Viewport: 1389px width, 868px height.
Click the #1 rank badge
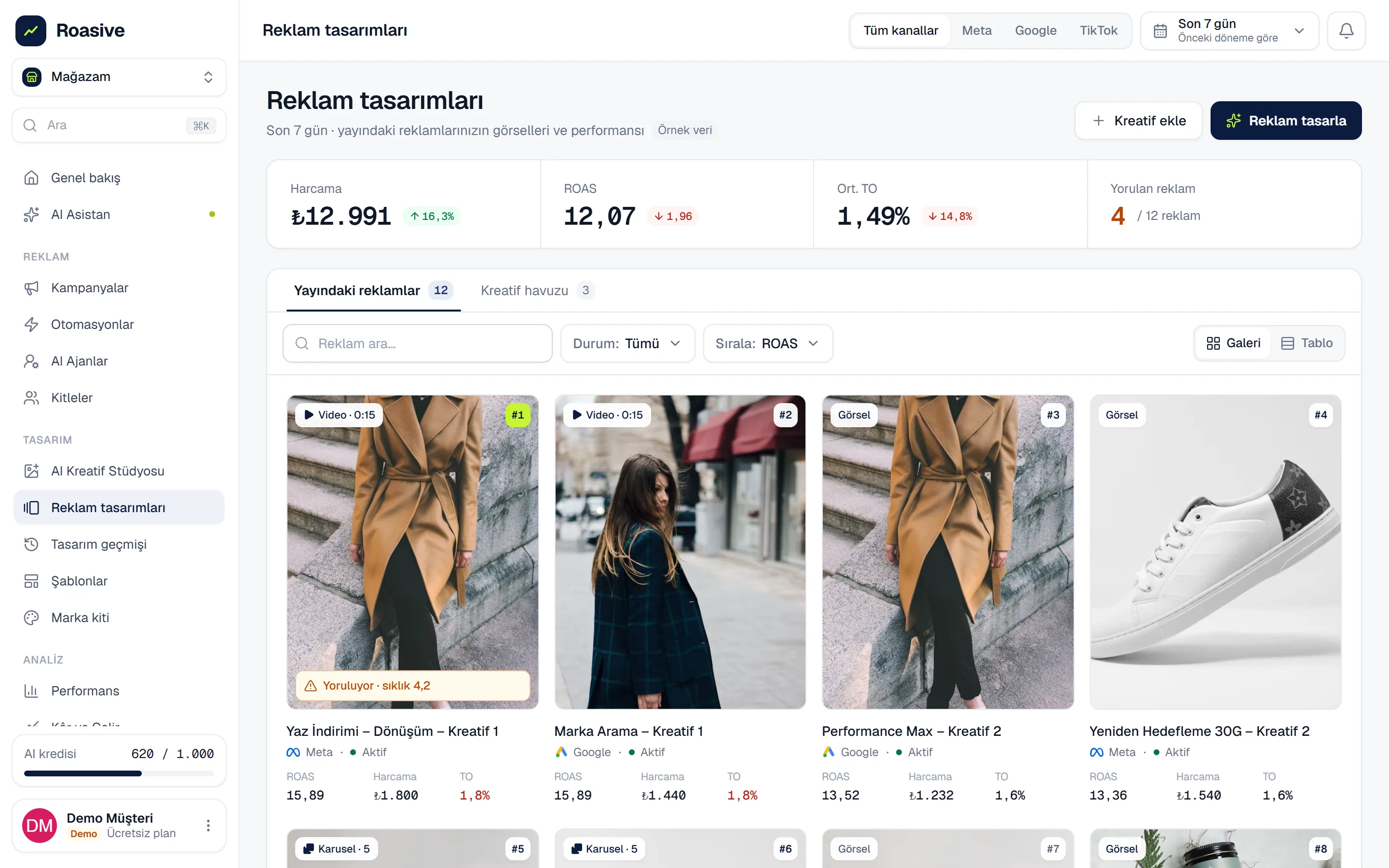click(x=517, y=415)
